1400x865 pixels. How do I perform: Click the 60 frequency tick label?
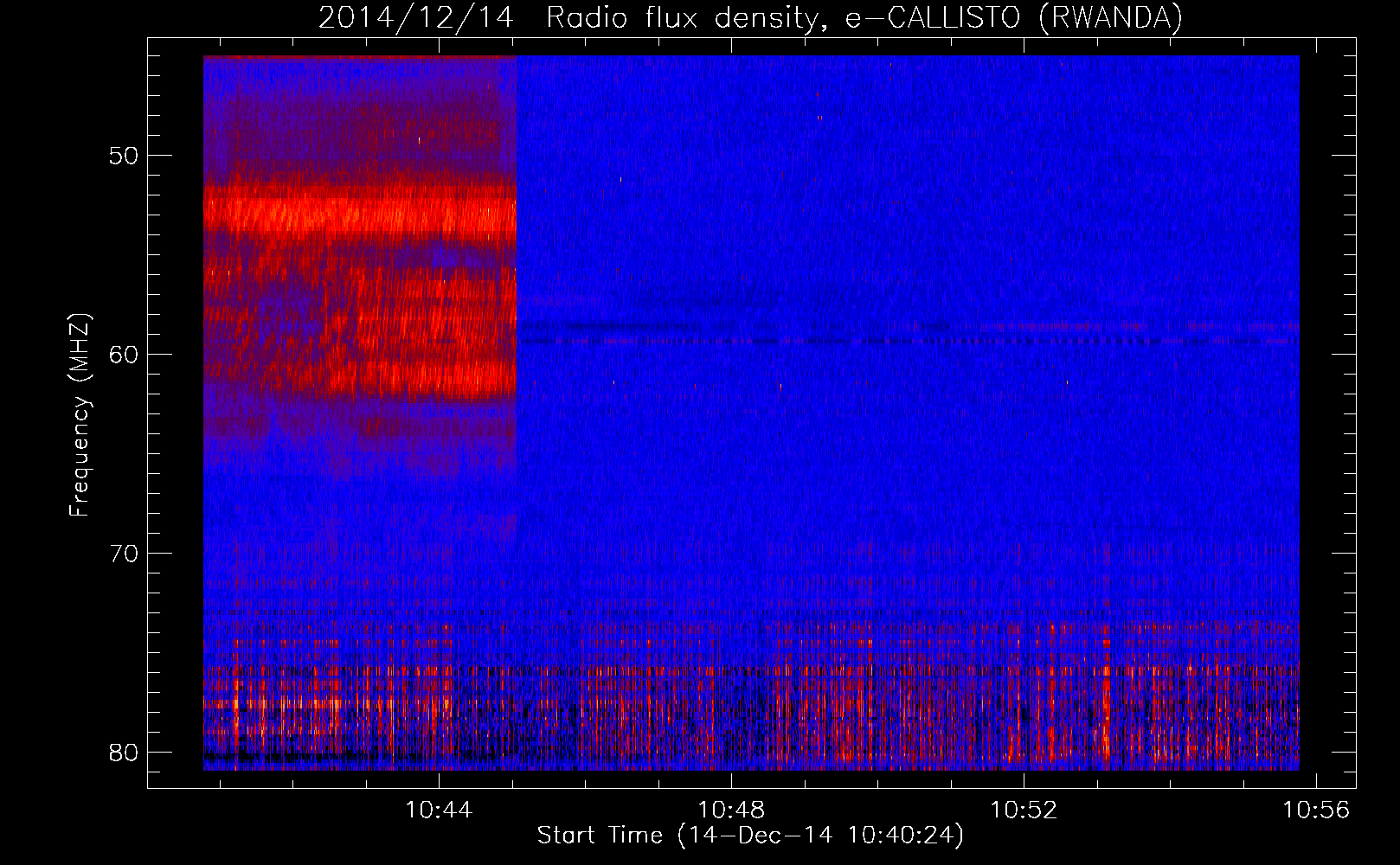[124, 355]
